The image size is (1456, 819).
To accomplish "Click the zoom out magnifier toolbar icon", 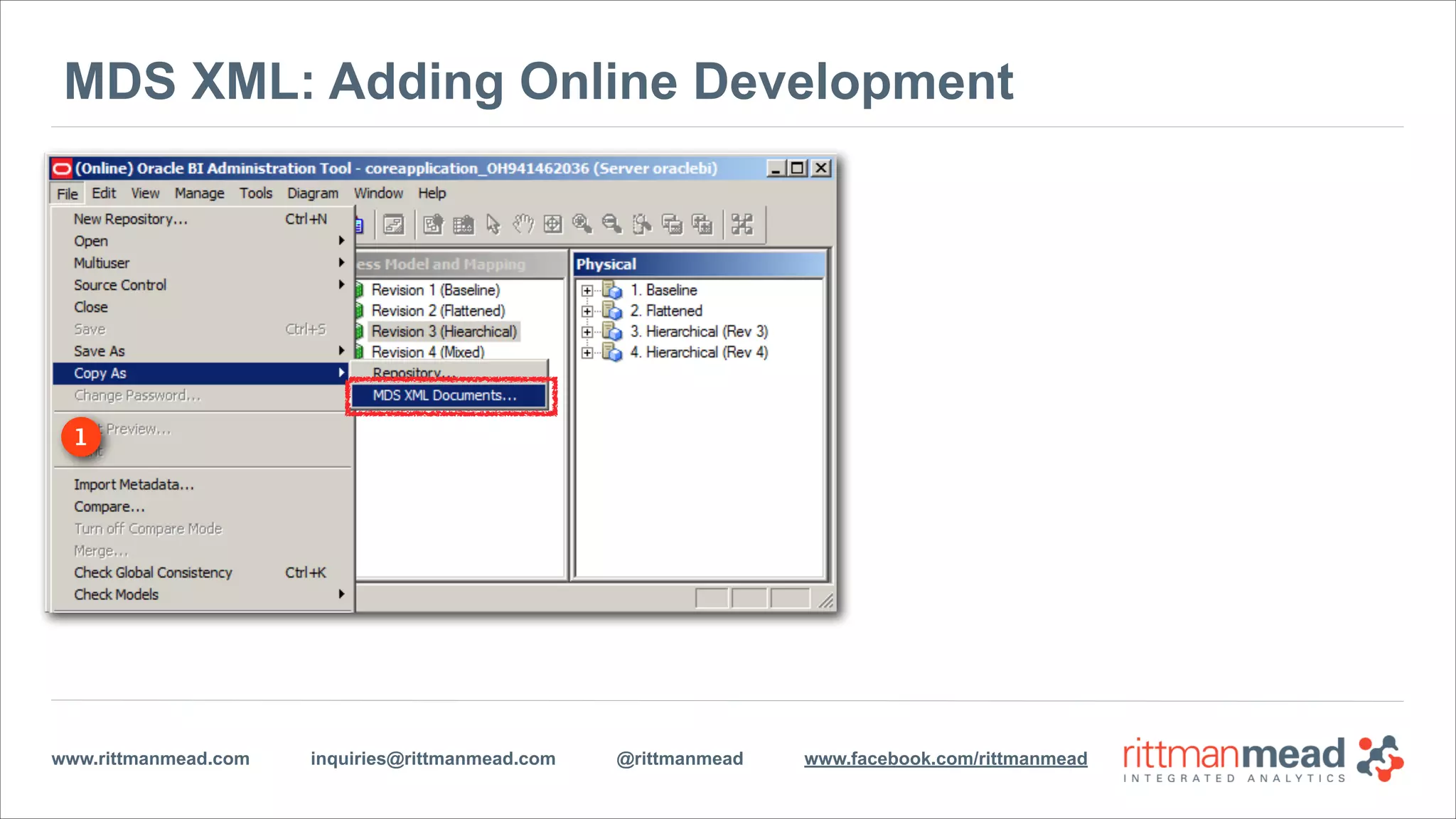I will [611, 225].
